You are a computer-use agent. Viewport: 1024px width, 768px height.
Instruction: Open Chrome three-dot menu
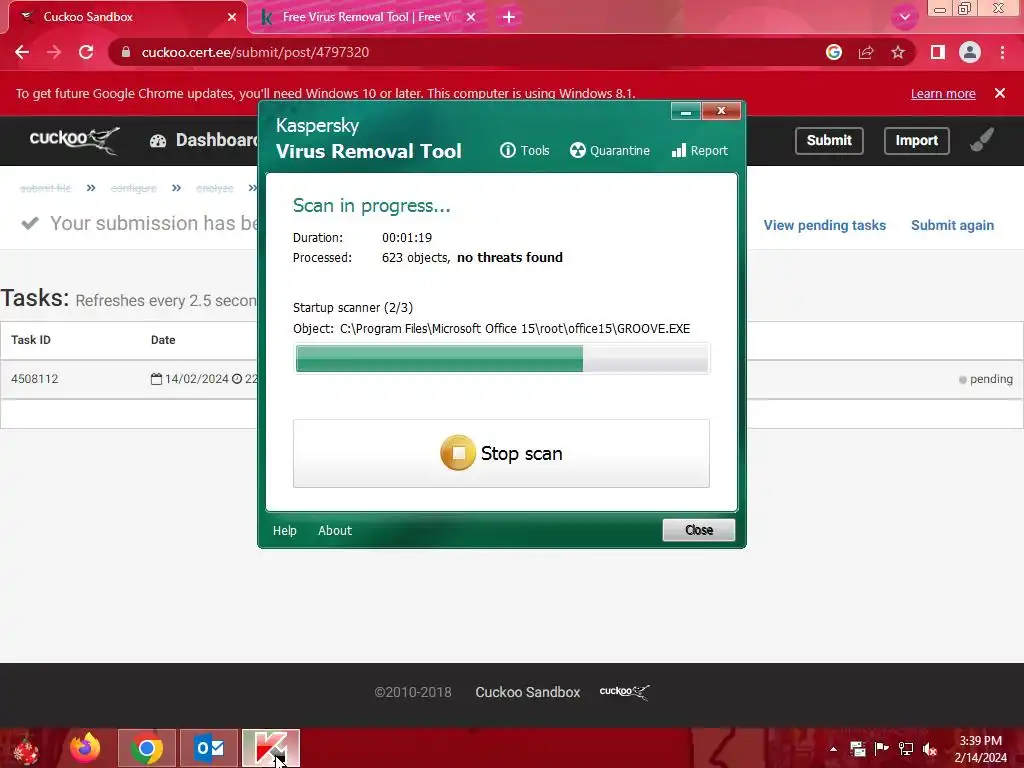click(x=1002, y=52)
